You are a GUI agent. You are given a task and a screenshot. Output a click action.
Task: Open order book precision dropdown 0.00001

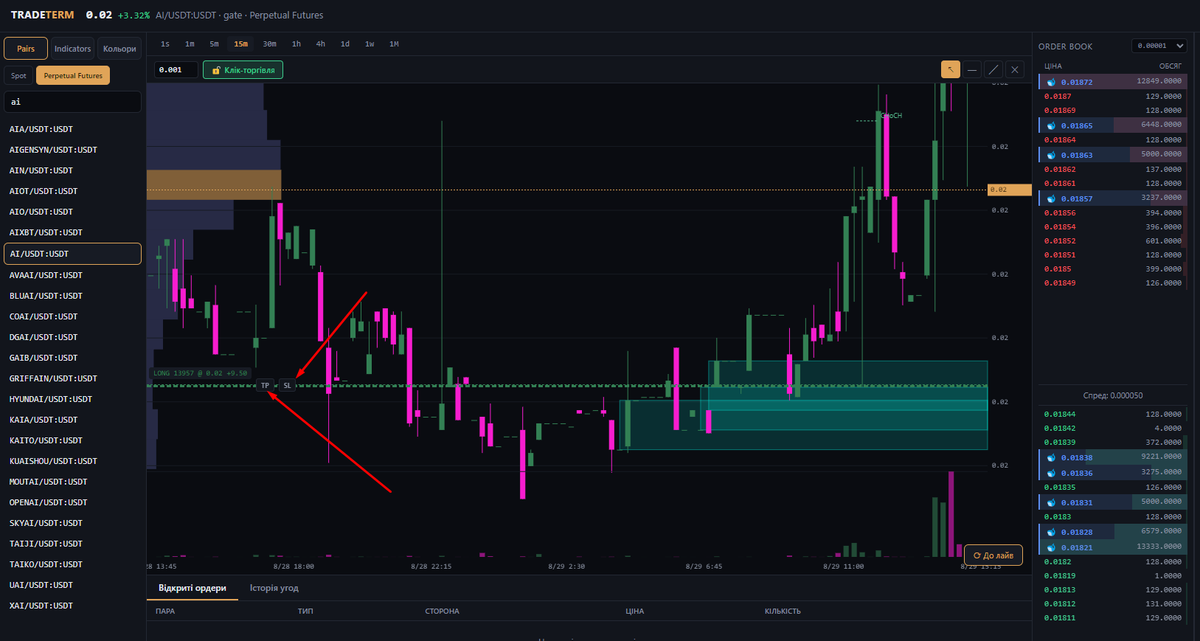[1159, 46]
